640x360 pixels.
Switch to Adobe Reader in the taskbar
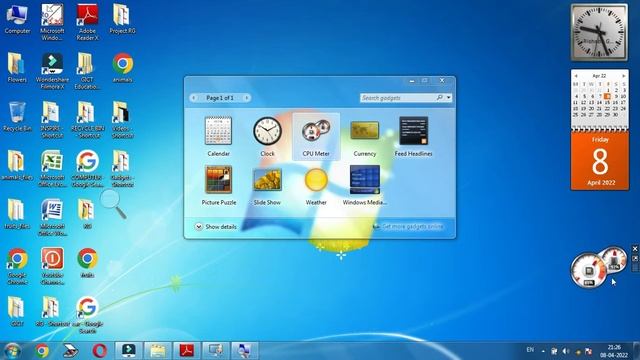click(187, 351)
